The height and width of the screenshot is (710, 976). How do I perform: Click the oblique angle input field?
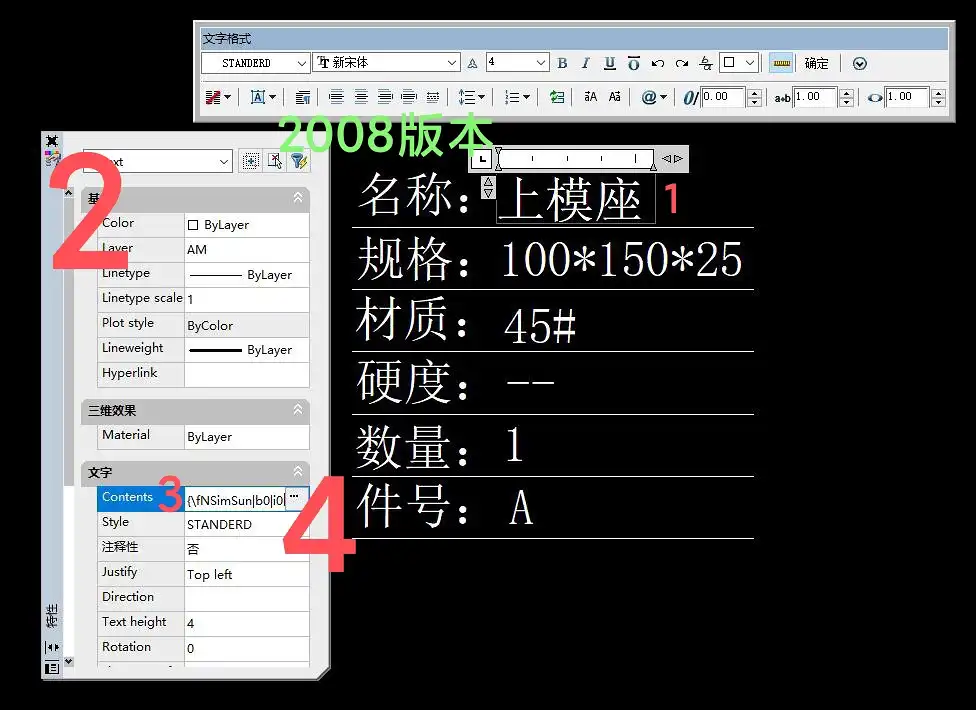coord(720,97)
